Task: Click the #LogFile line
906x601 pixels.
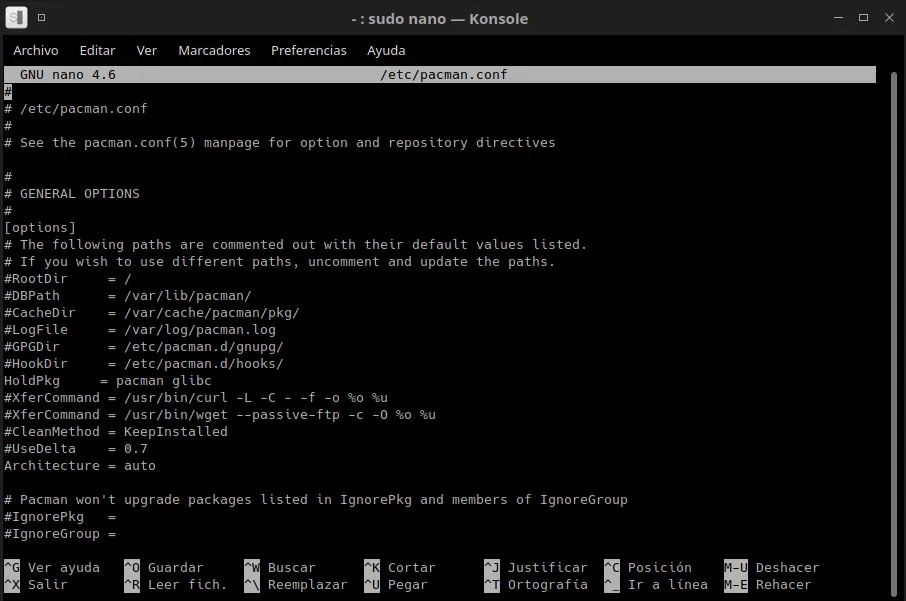Action: pyautogui.click(x=140, y=329)
